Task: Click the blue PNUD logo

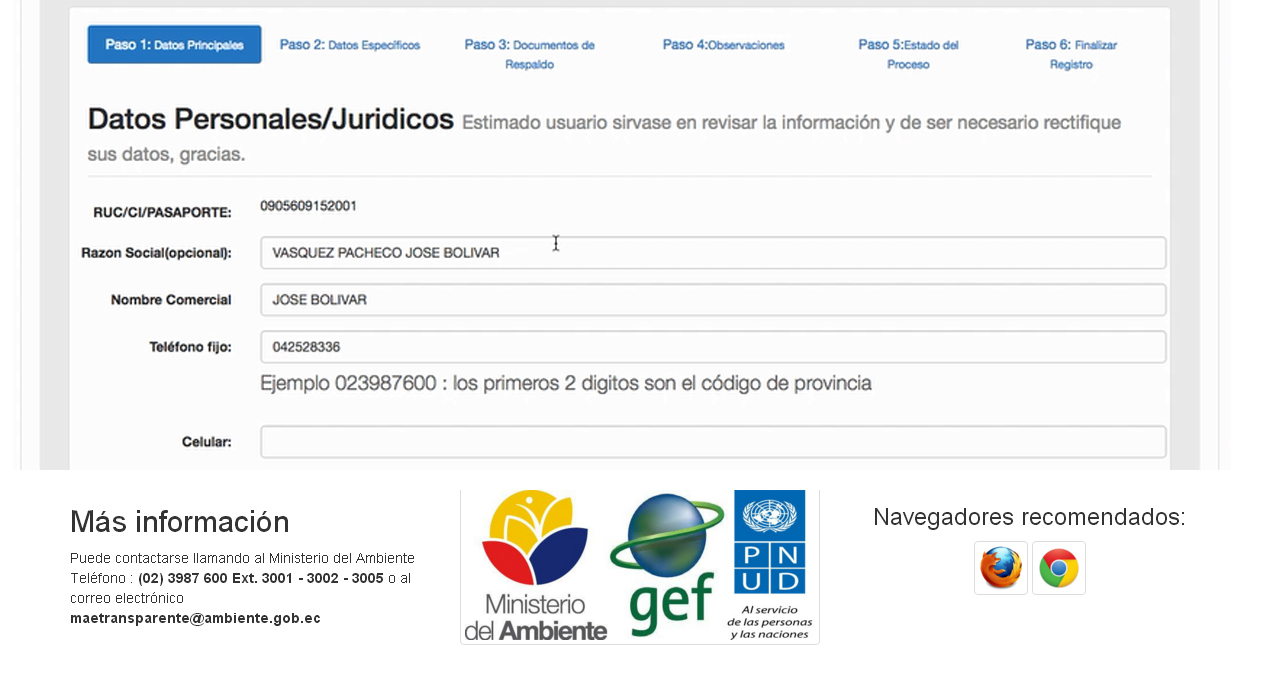Action: pos(769,566)
